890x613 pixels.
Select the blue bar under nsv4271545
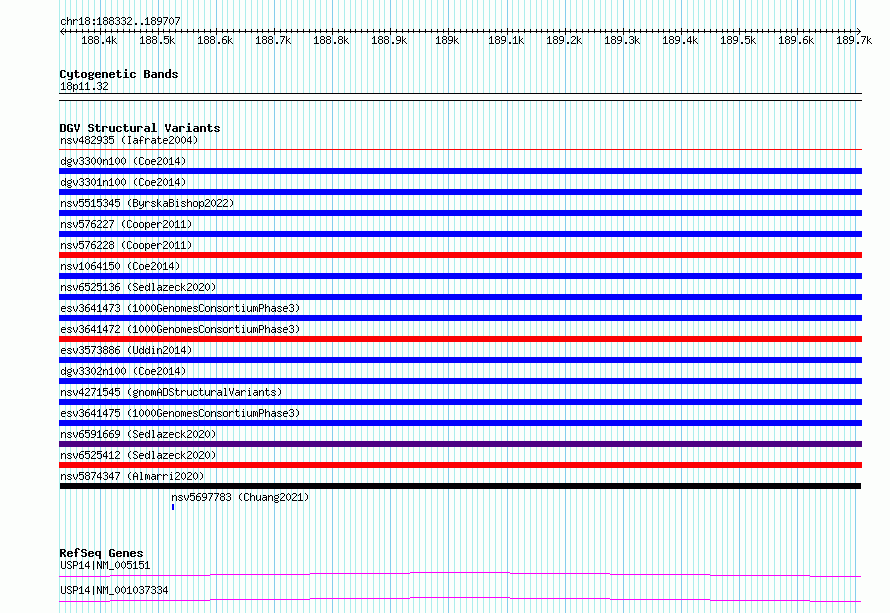460,402
